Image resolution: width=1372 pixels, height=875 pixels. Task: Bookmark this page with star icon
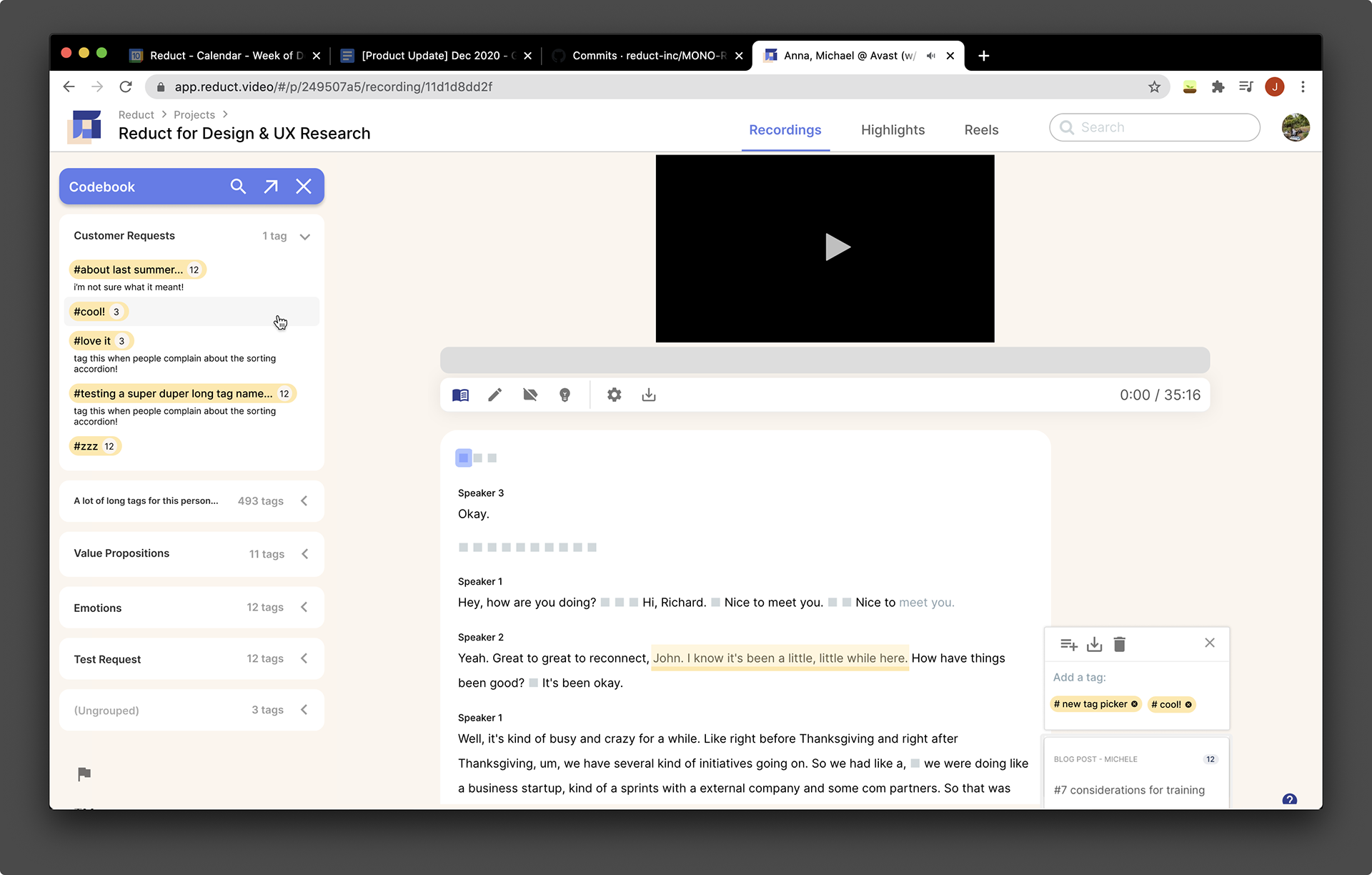(x=1154, y=86)
